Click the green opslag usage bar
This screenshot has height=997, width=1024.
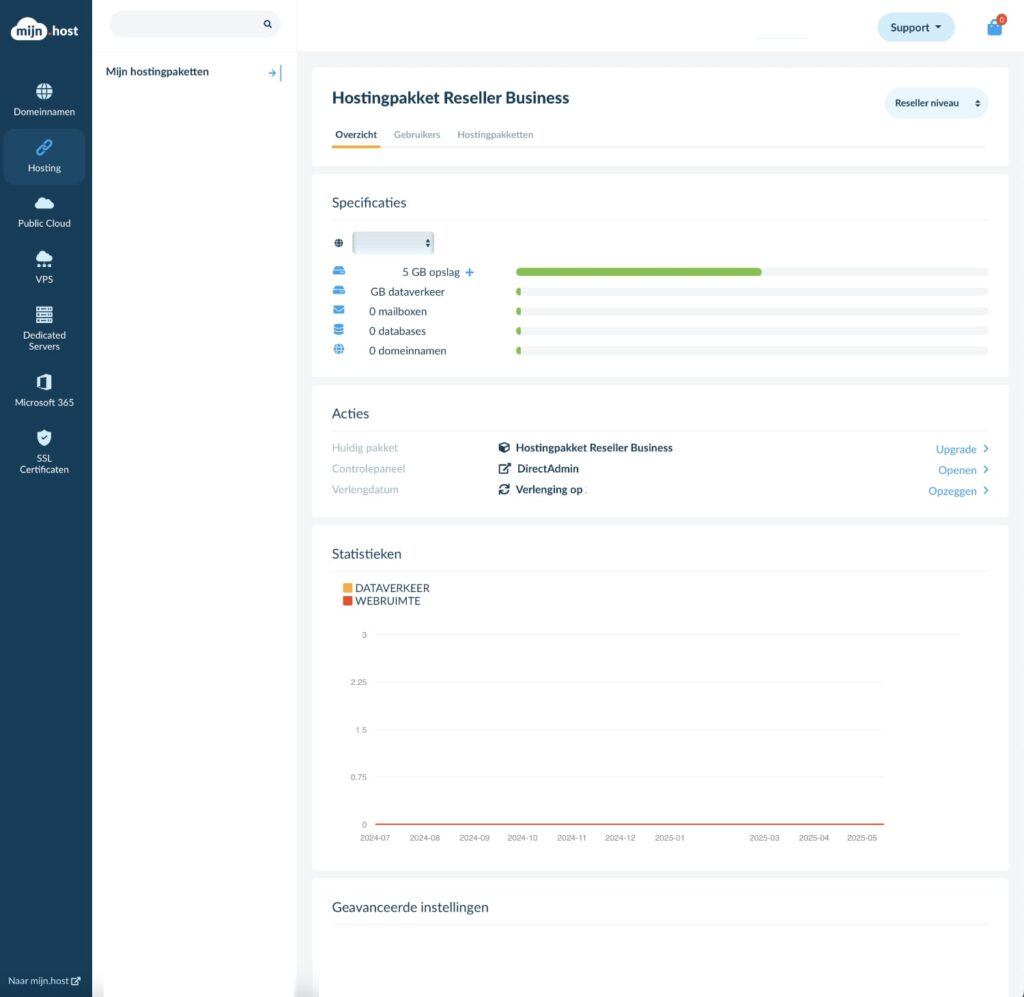(x=638, y=272)
